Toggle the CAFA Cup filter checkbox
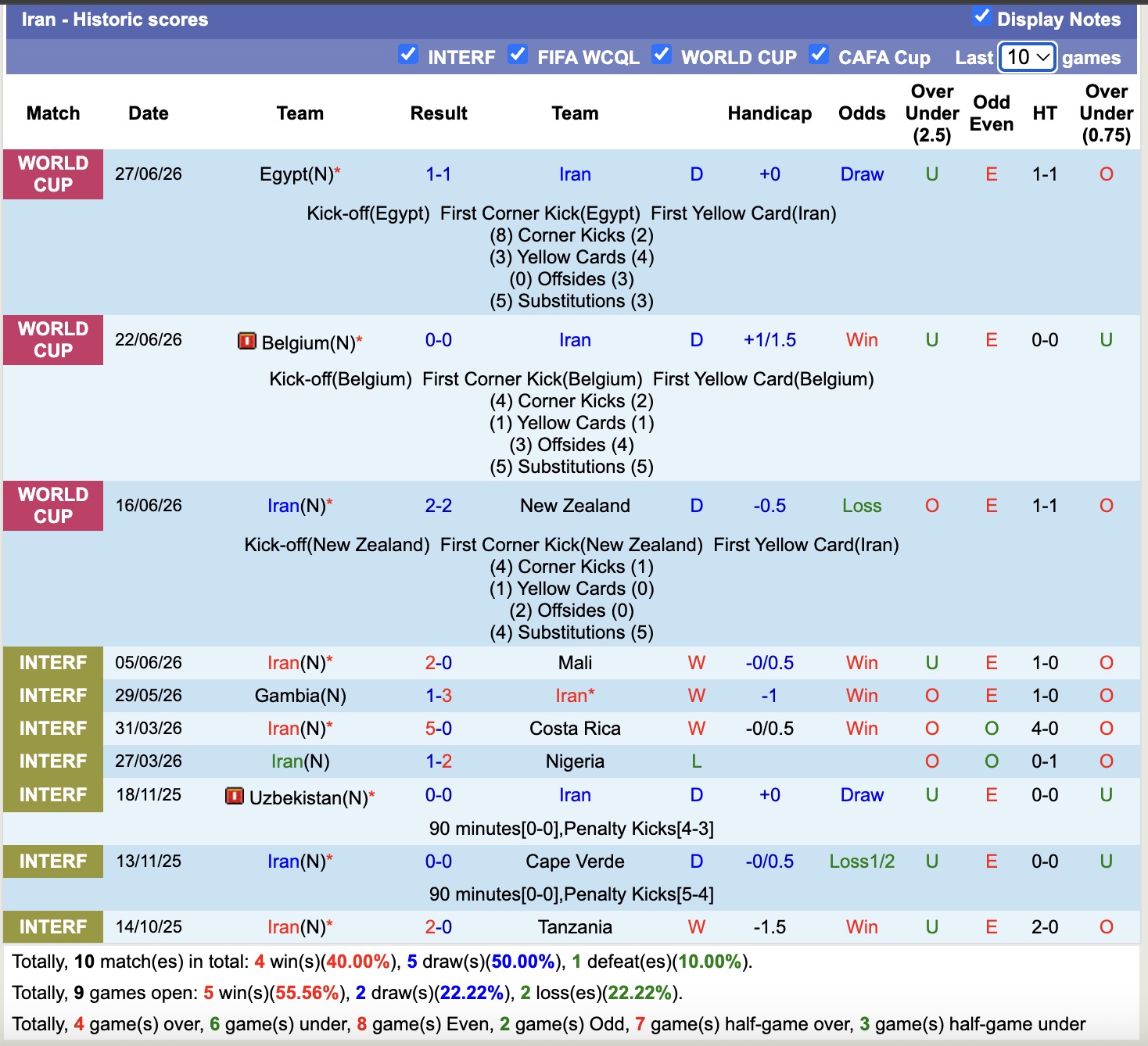The height and width of the screenshot is (1046, 1148). click(x=818, y=54)
